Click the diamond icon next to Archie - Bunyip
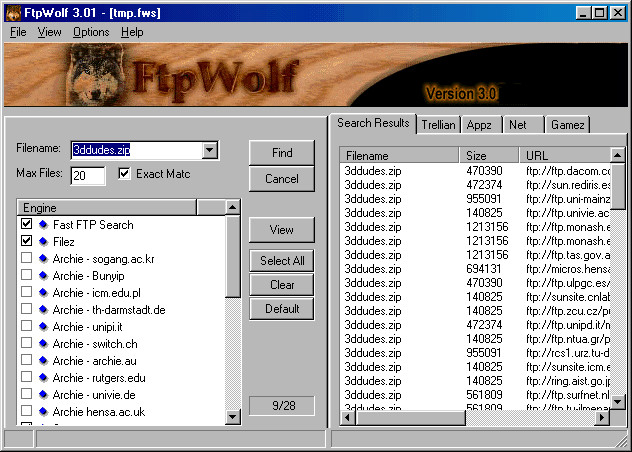 click(43, 275)
